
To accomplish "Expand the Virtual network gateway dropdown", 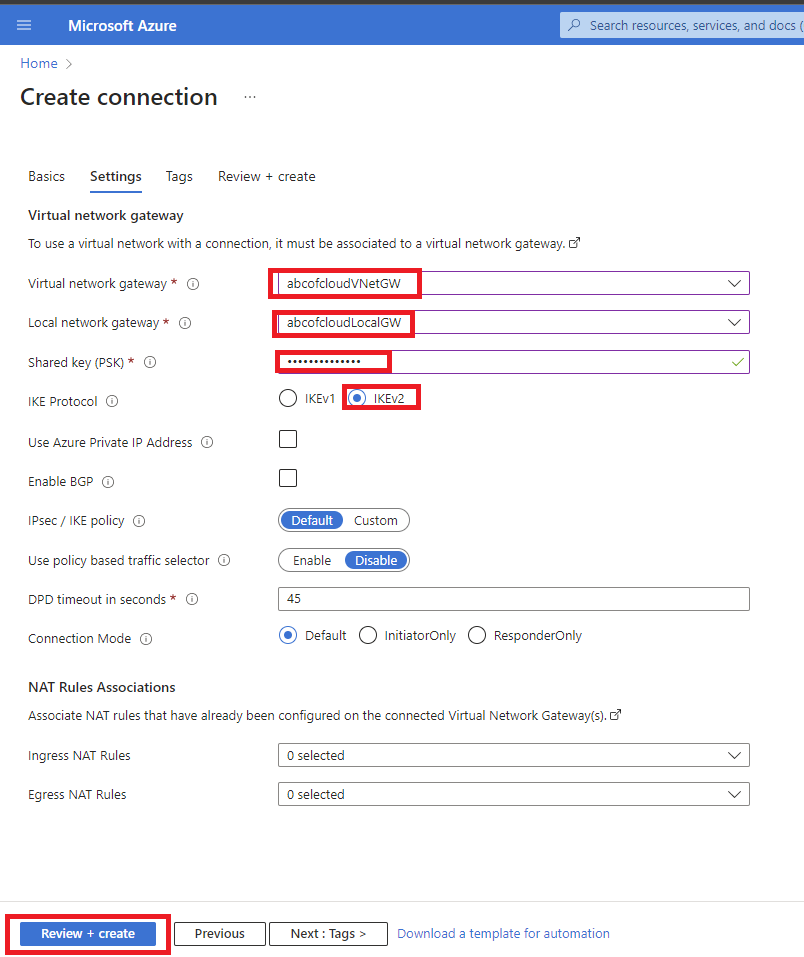I will coord(736,284).
